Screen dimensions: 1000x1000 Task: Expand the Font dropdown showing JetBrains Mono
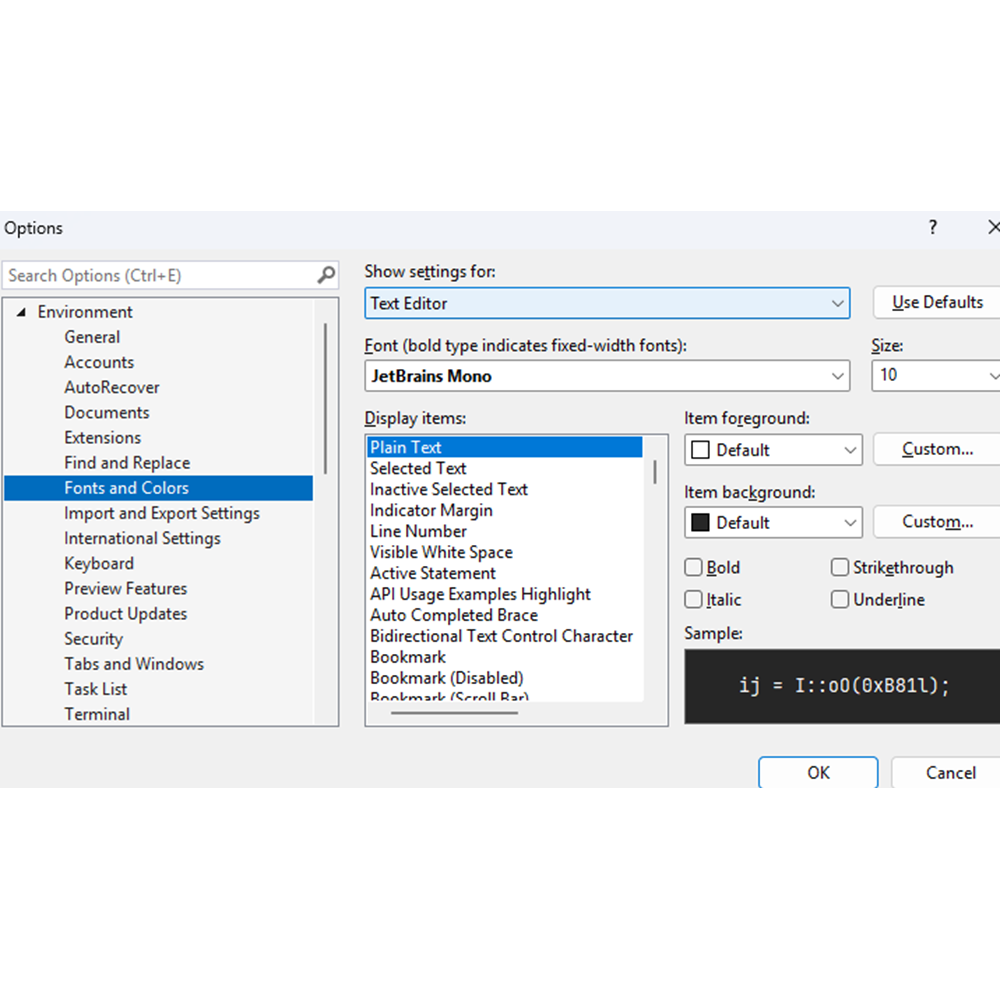pos(837,376)
